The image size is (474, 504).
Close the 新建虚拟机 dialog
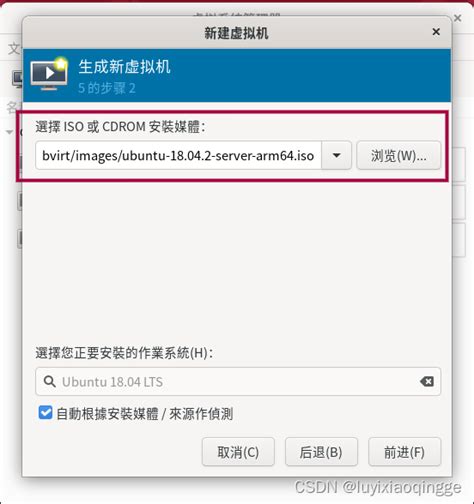pyautogui.click(x=436, y=32)
